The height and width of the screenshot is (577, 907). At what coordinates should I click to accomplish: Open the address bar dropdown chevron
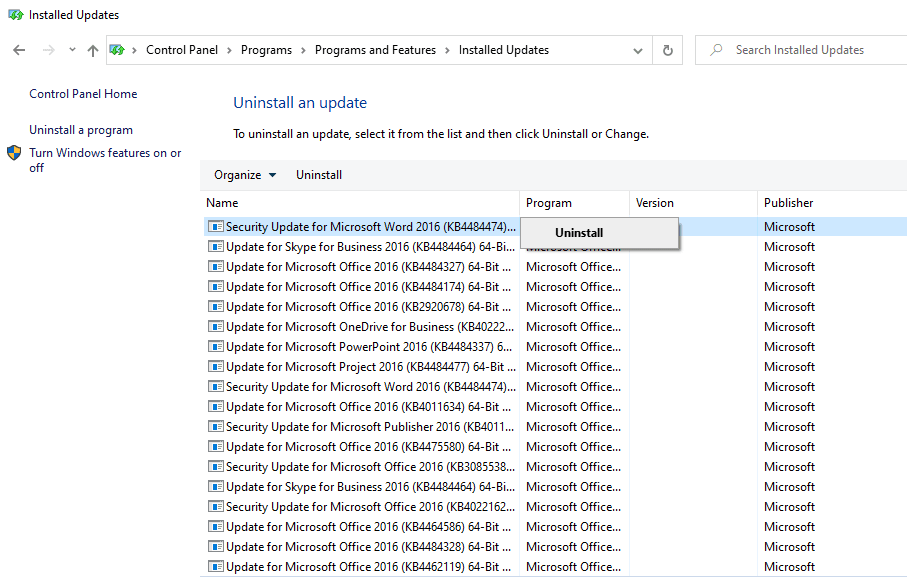coord(638,49)
